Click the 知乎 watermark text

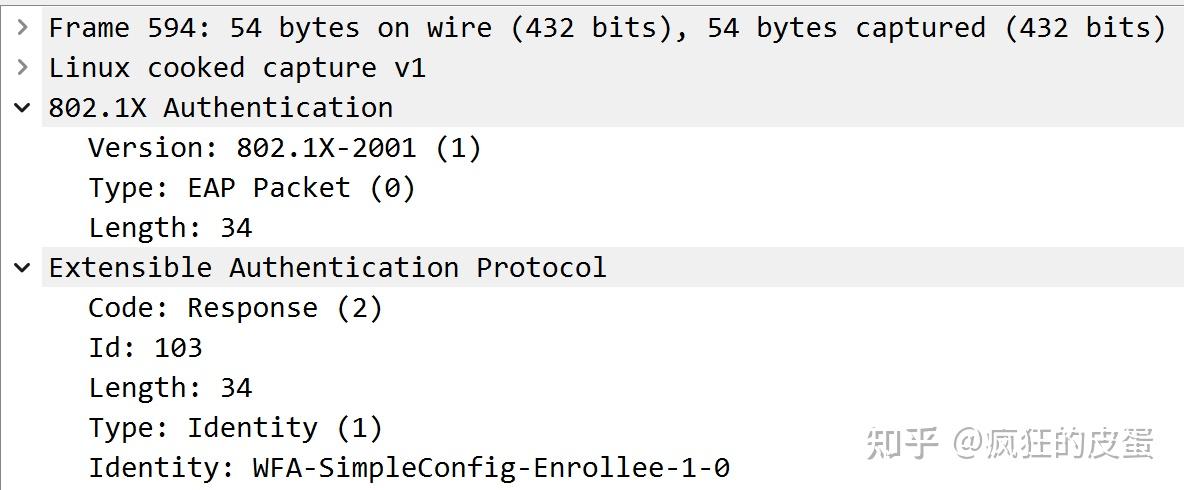click(901, 443)
